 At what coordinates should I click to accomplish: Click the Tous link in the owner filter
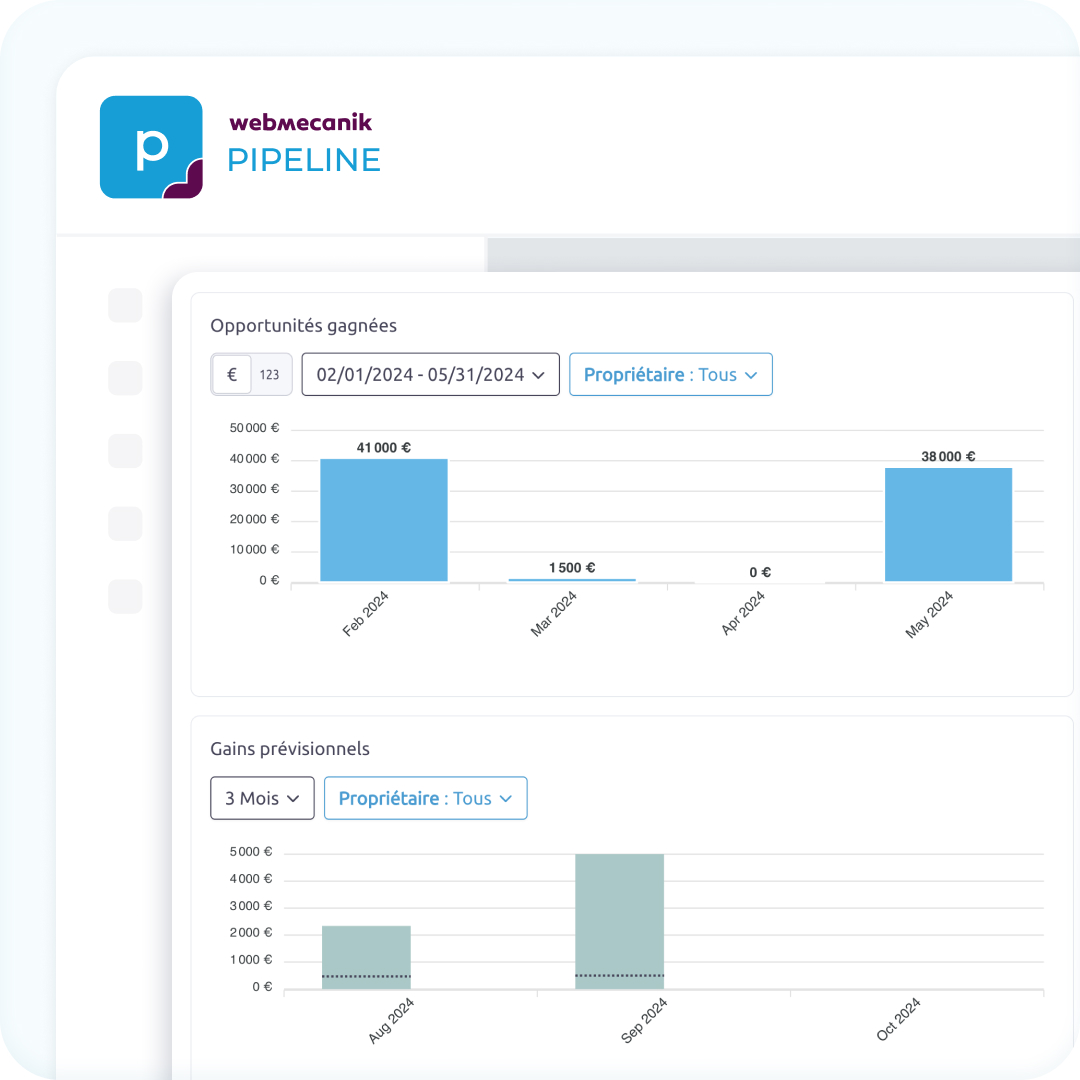718,374
